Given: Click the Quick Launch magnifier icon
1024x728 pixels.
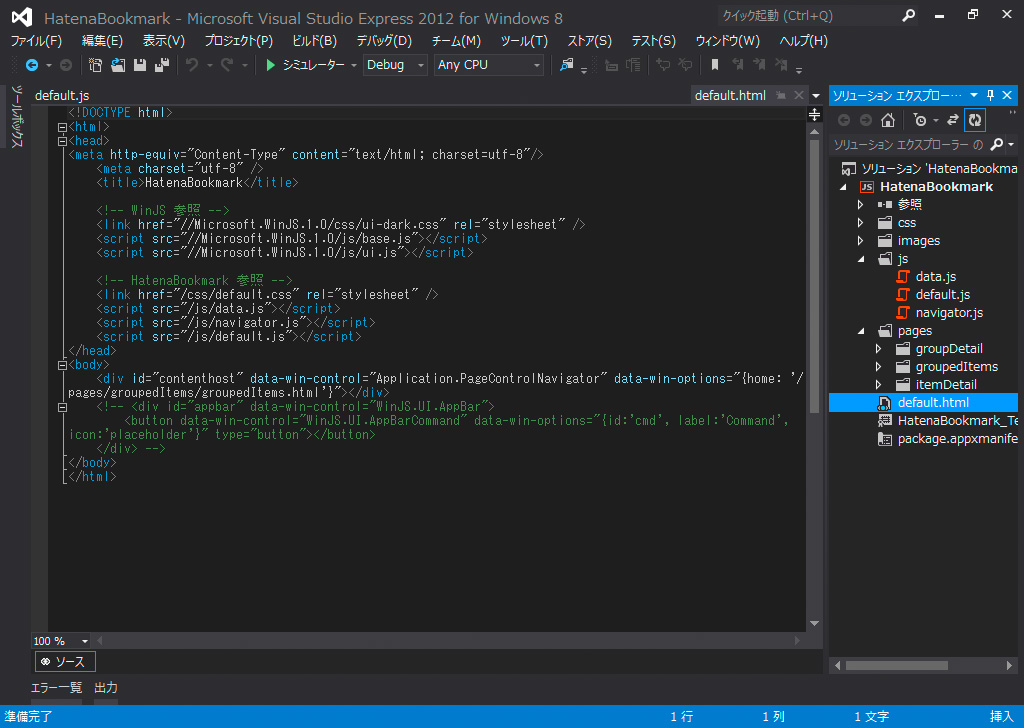Looking at the screenshot, I should (x=908, y=16).
